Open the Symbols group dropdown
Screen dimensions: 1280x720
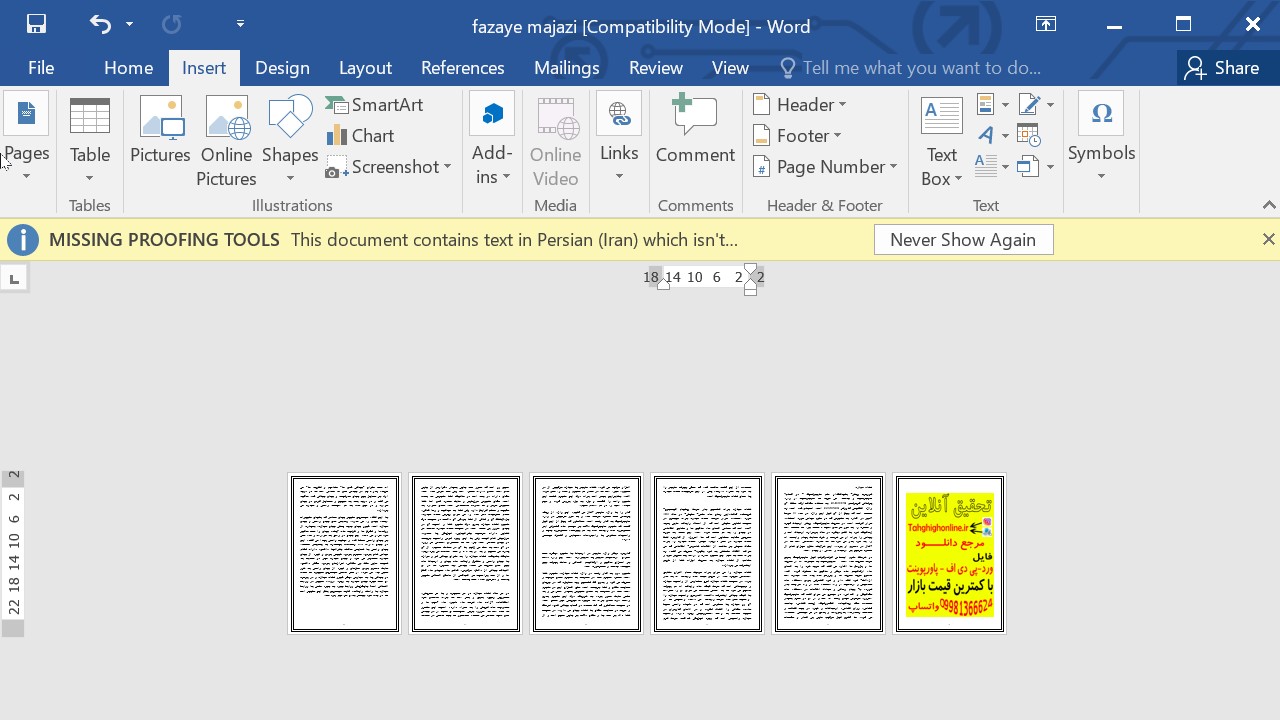pos(1101,140)
